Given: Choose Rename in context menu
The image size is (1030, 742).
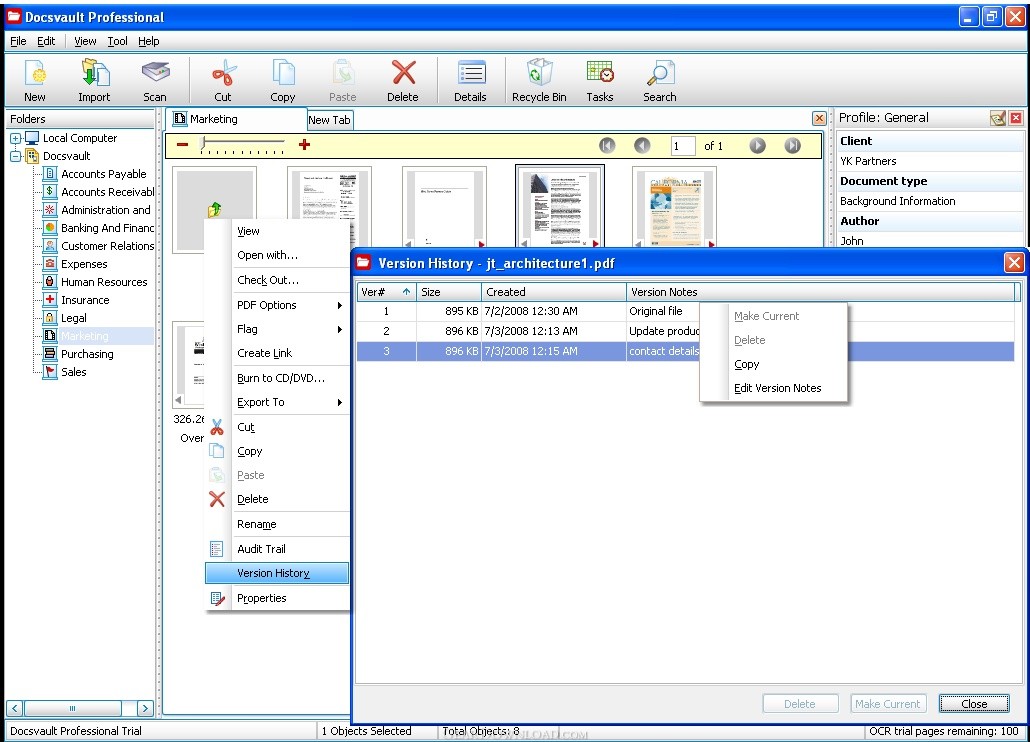Looking at the screenshot, I should 277,525.
